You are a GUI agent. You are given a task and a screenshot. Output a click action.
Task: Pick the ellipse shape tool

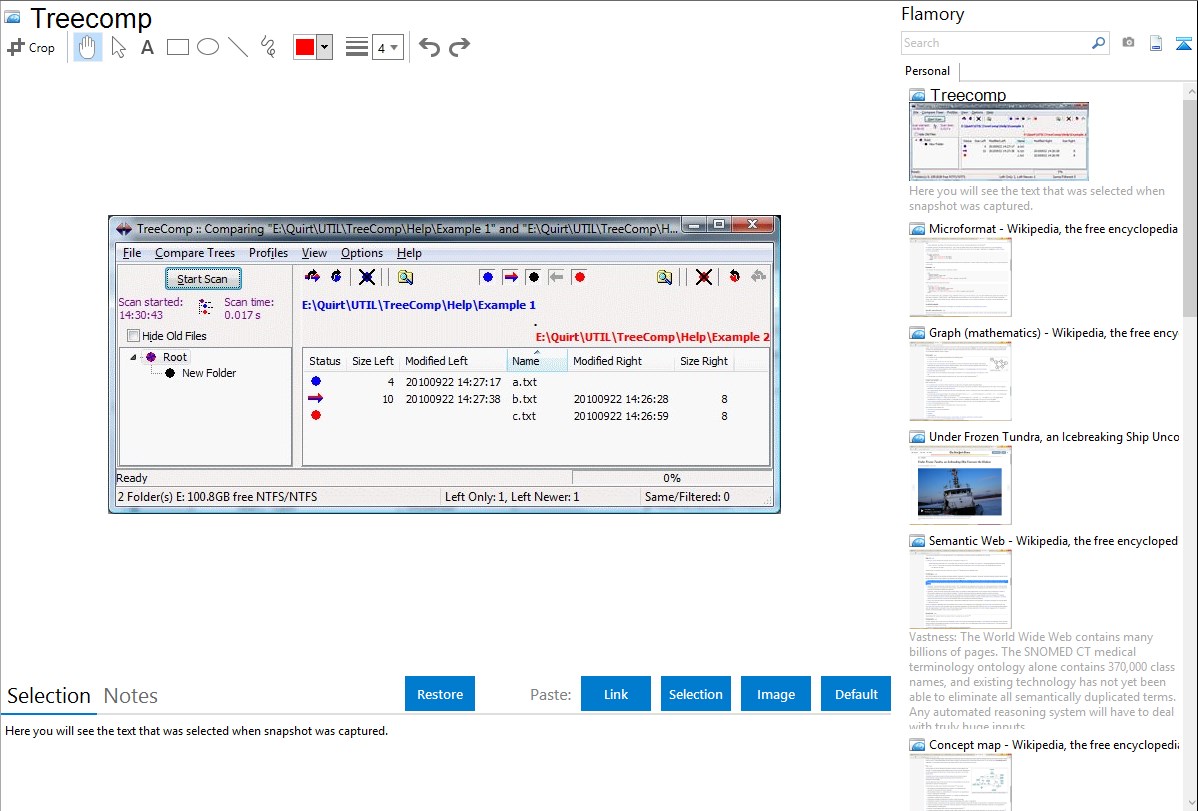point(207,47)
